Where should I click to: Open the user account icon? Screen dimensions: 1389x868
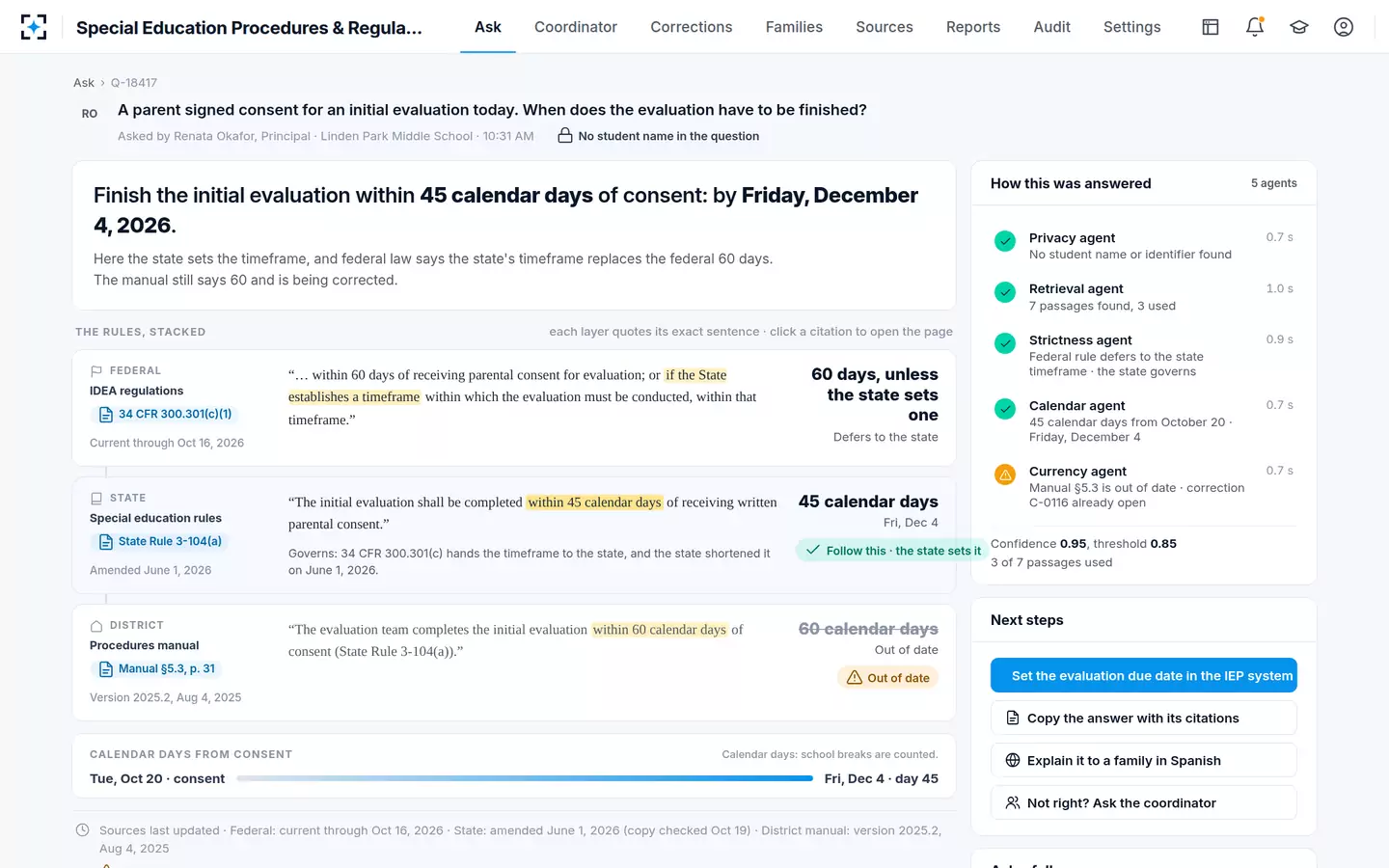[1344, 27]
